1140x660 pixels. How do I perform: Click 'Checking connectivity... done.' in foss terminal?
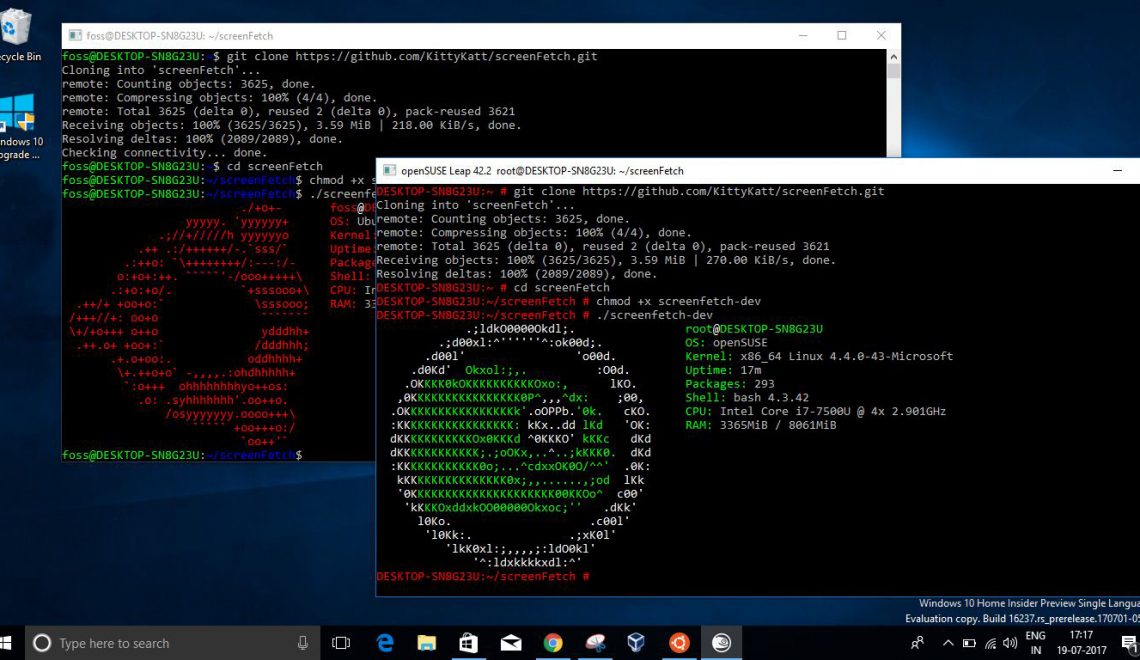[164, 153]
